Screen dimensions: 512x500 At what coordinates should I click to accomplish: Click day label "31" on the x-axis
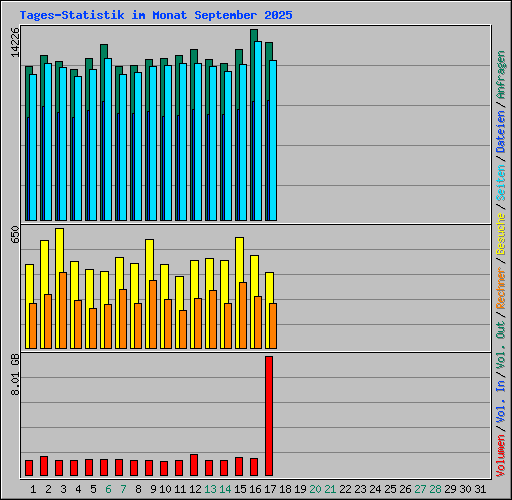click(x=480, y=489)
